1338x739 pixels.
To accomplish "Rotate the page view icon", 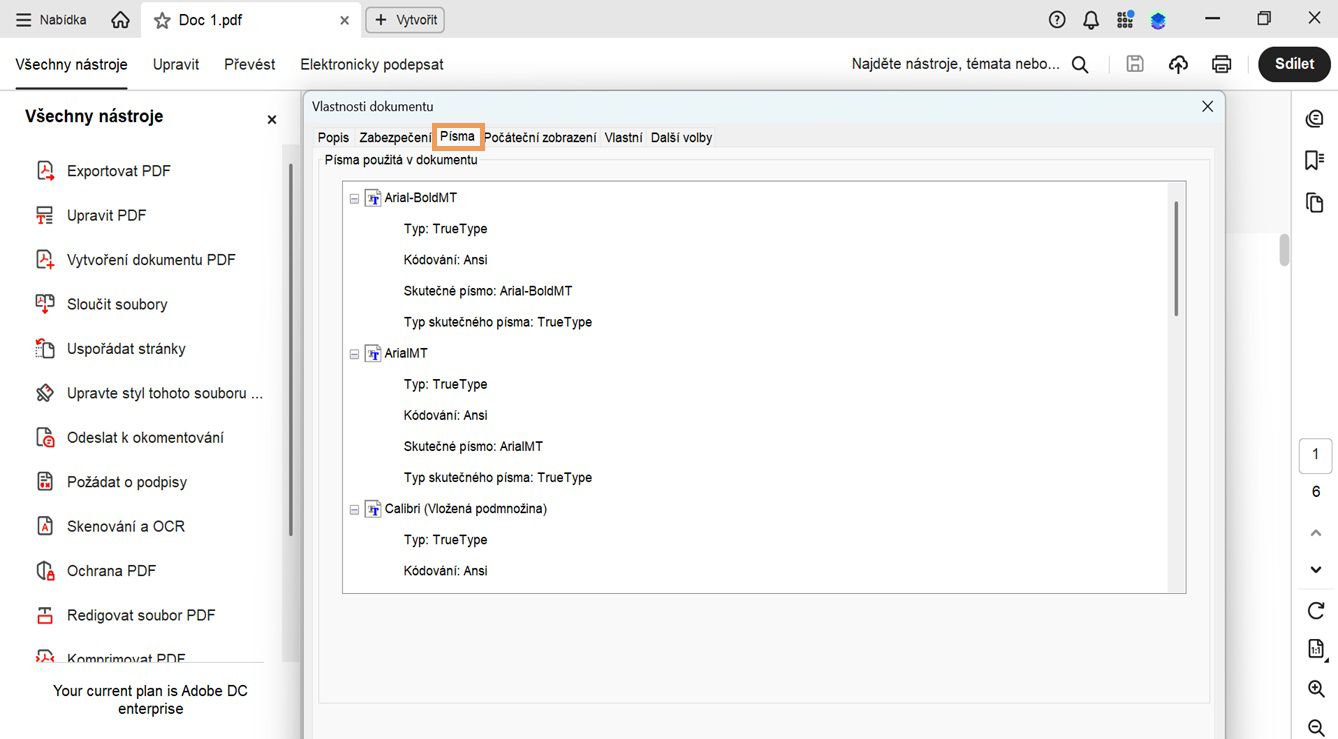I will point(1316,610).
